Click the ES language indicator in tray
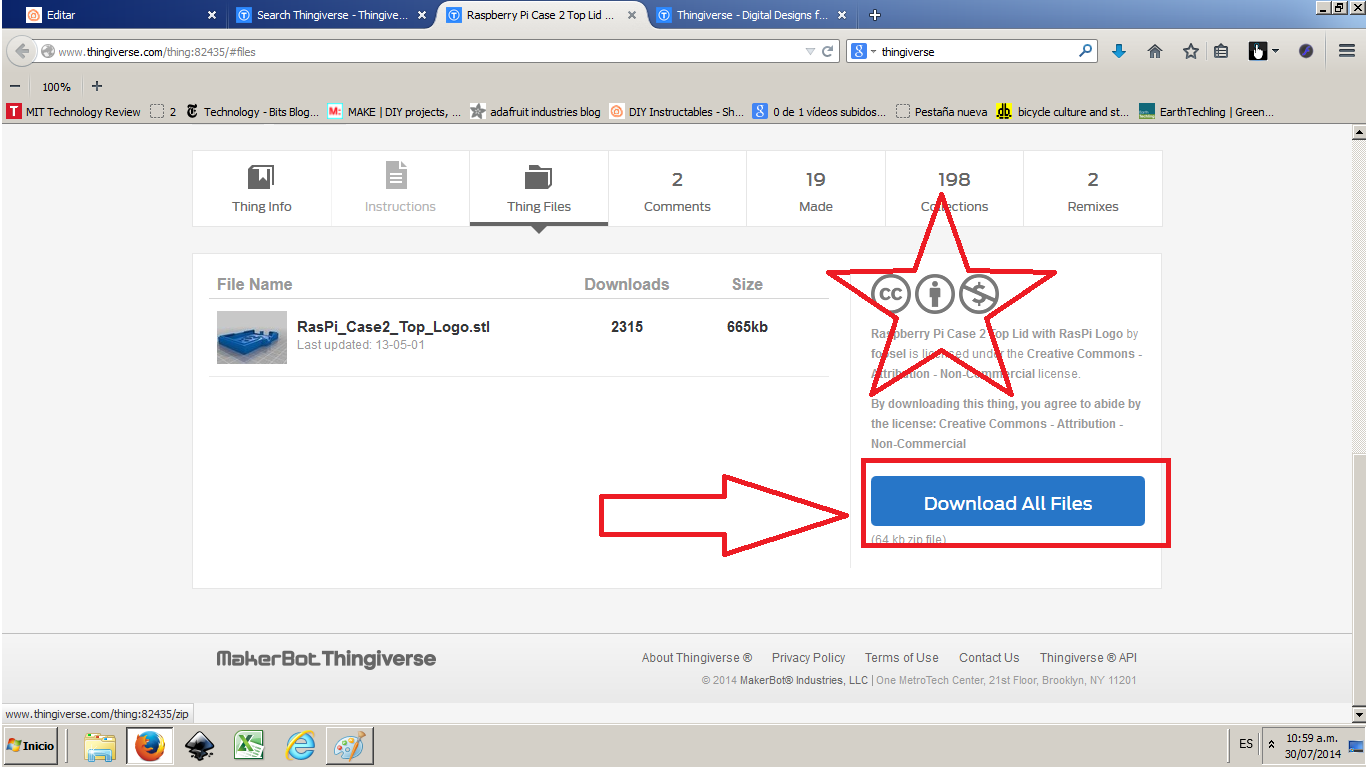The width and height of the screenshot is (1366, 768). coord(1246,744)
